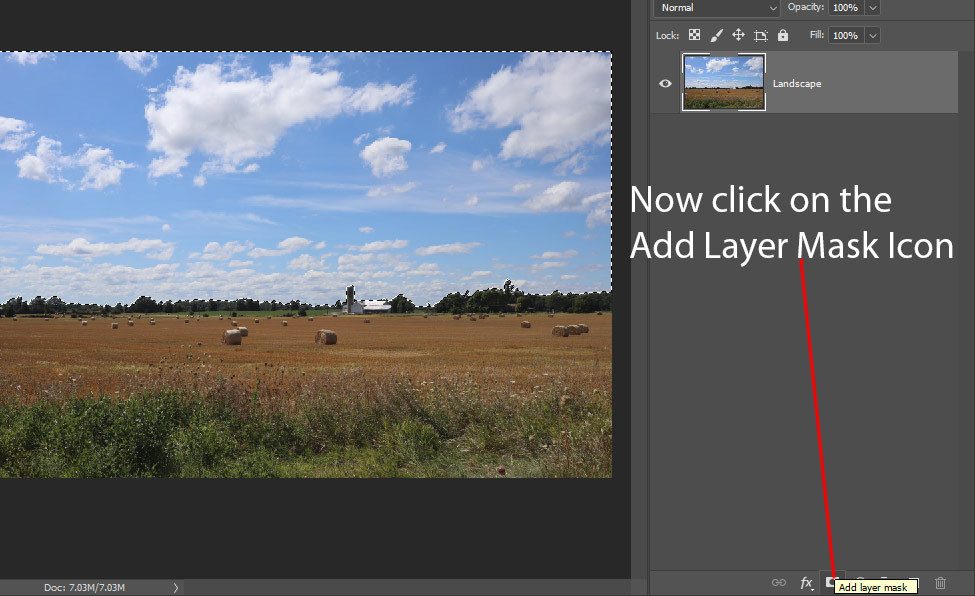Screen dimensions: 975x596
Task: Hide the Landscape layer using eye icon
Action: [666, 84]
